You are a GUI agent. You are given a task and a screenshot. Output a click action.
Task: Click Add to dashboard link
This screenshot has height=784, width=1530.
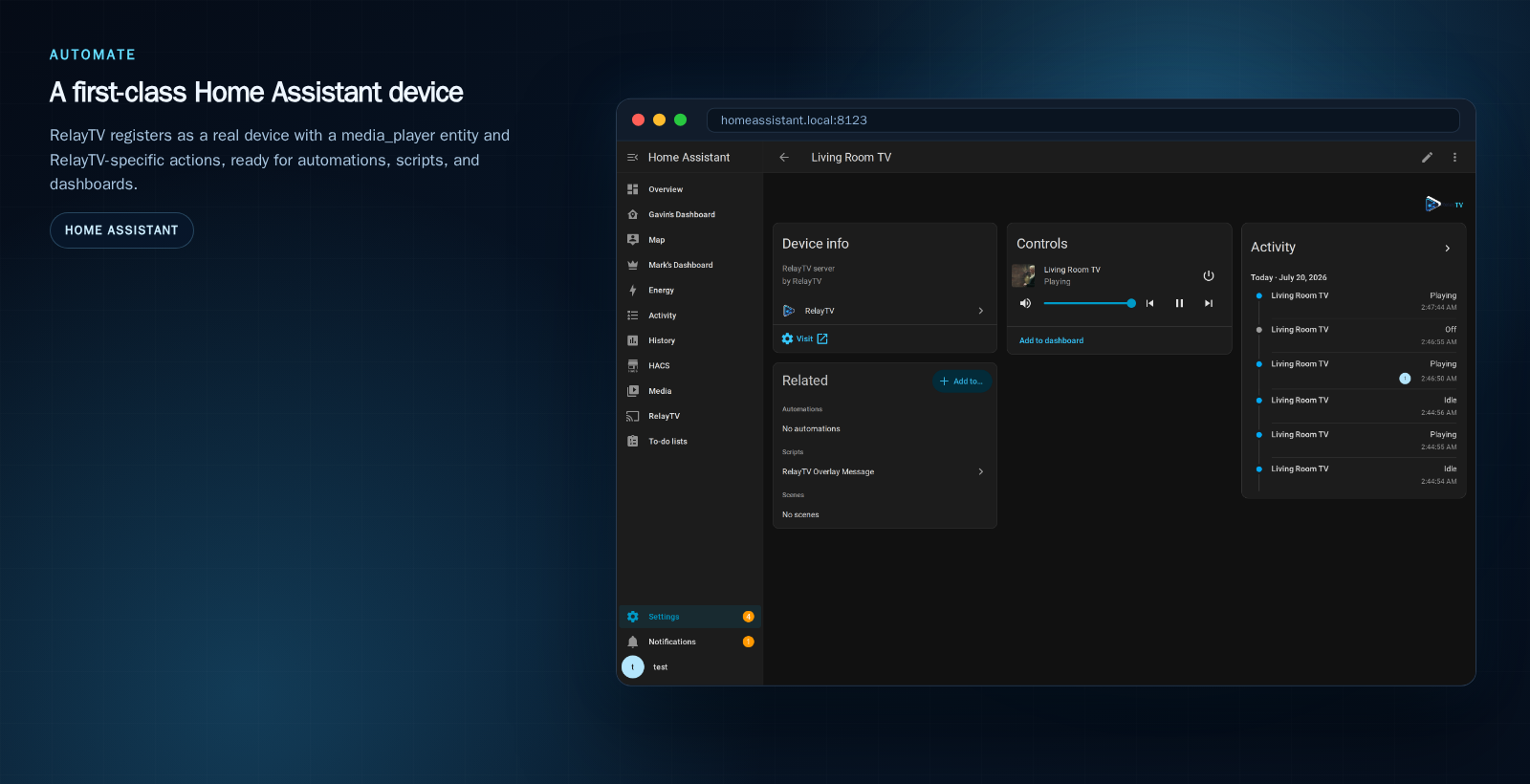pyautogui.click(x=1051, y=340)
